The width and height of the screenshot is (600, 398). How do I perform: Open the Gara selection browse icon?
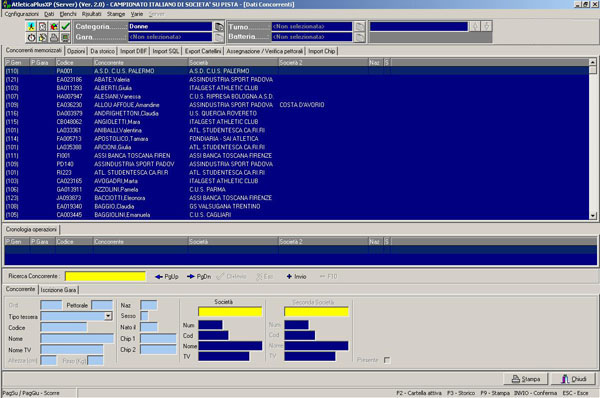(x=218, y=37)
